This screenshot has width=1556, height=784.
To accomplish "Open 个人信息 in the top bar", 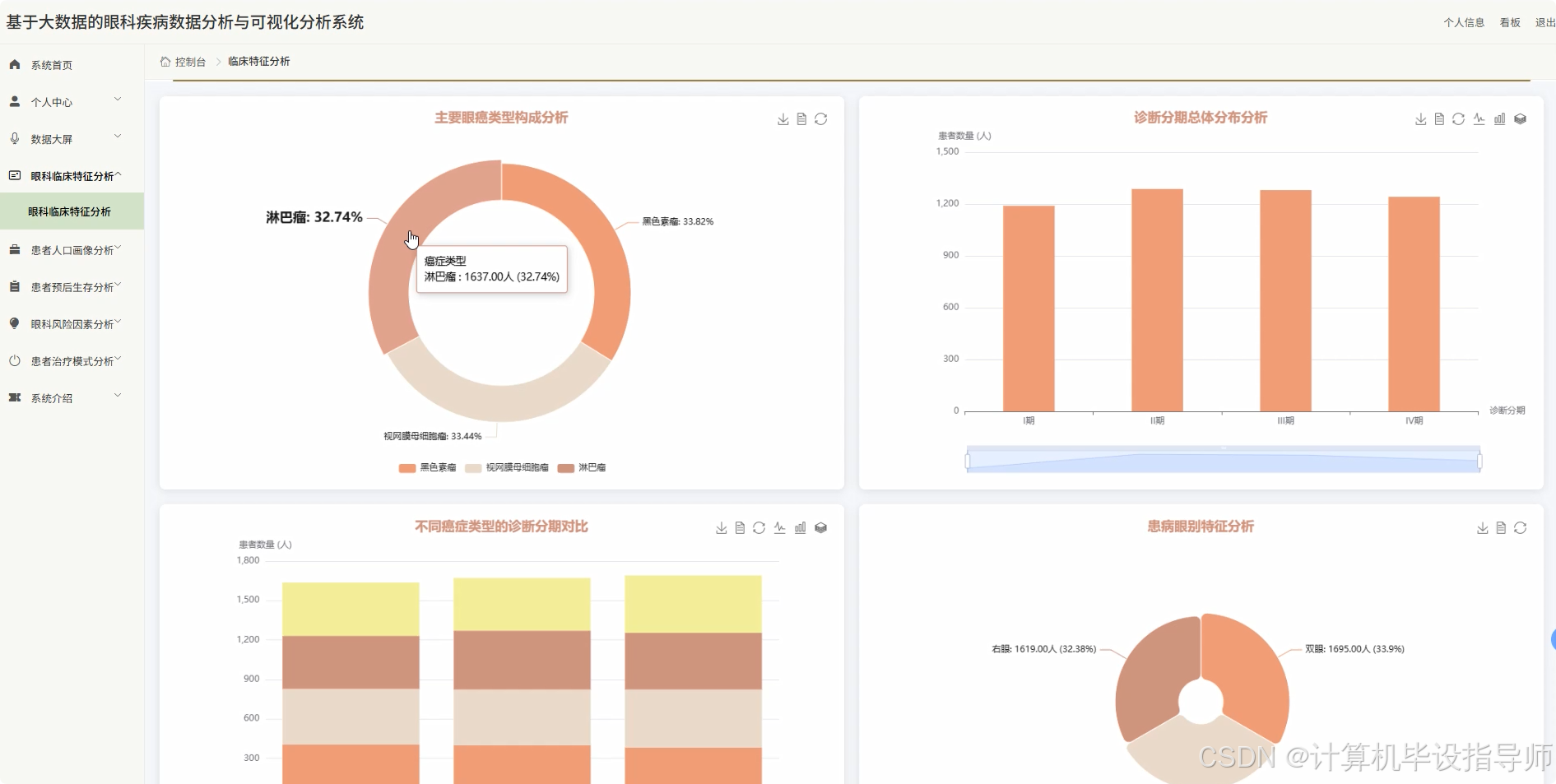I will coord(1464,22).
